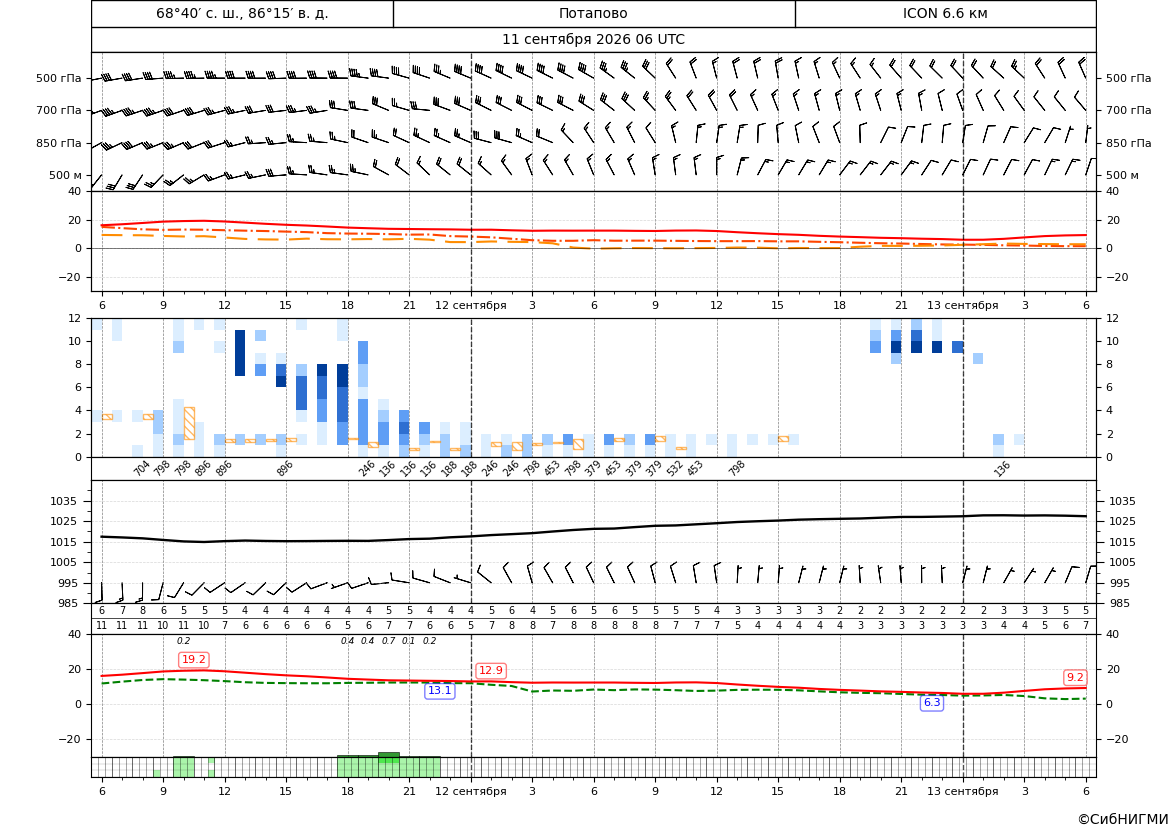Screen dimensions: 1169x827
Task: Click the red 19.2 maximum temperature label
Action: point(194,660)
